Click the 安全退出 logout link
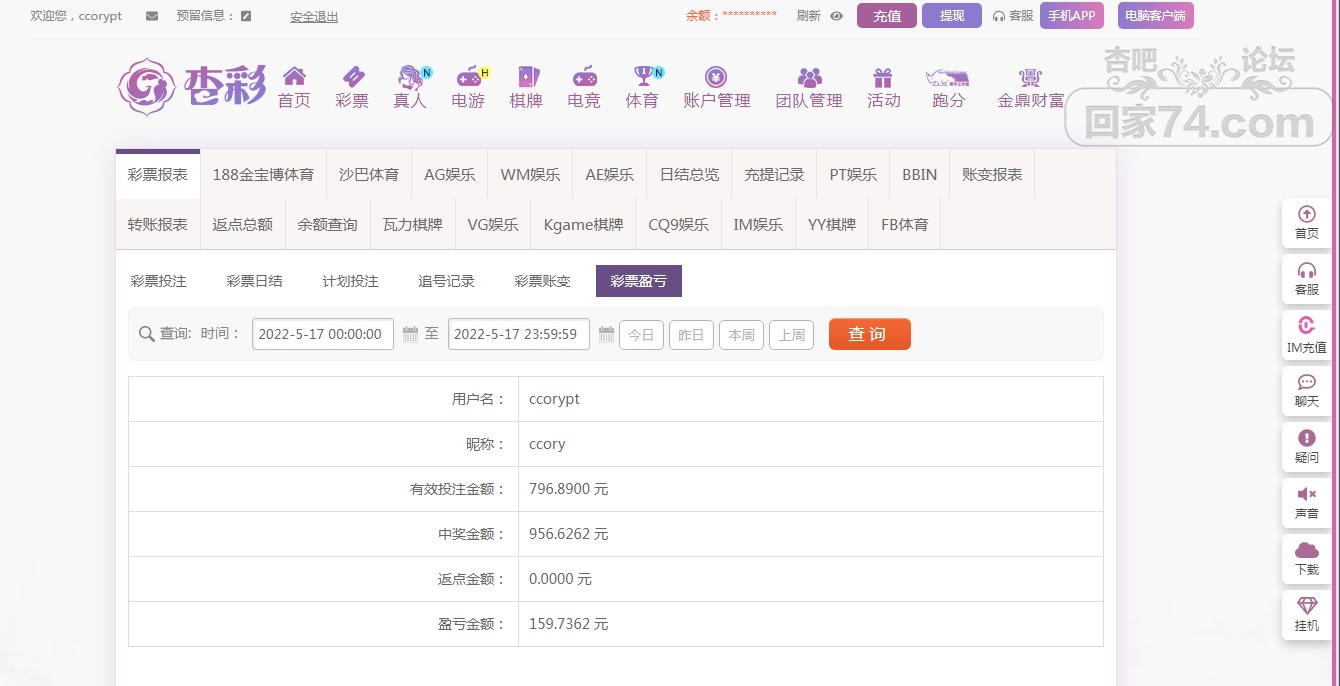This screenshot has width=1340, height=686. click(x=314, y=17)
